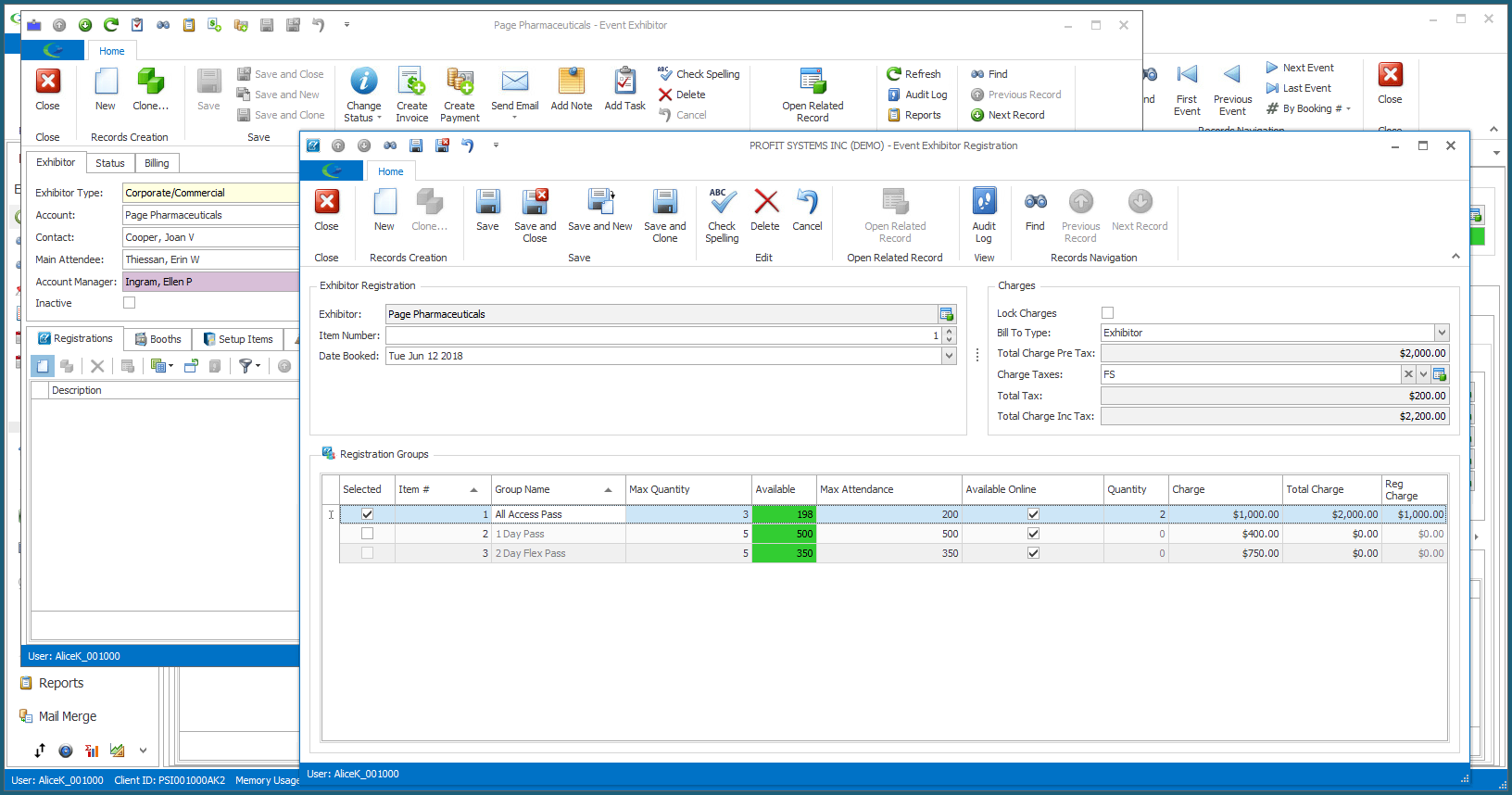The height and width of the screenshot is (795, 1512).
Task: Toggle Lock Charges checkbox
Action: (x=1107, y=313)
